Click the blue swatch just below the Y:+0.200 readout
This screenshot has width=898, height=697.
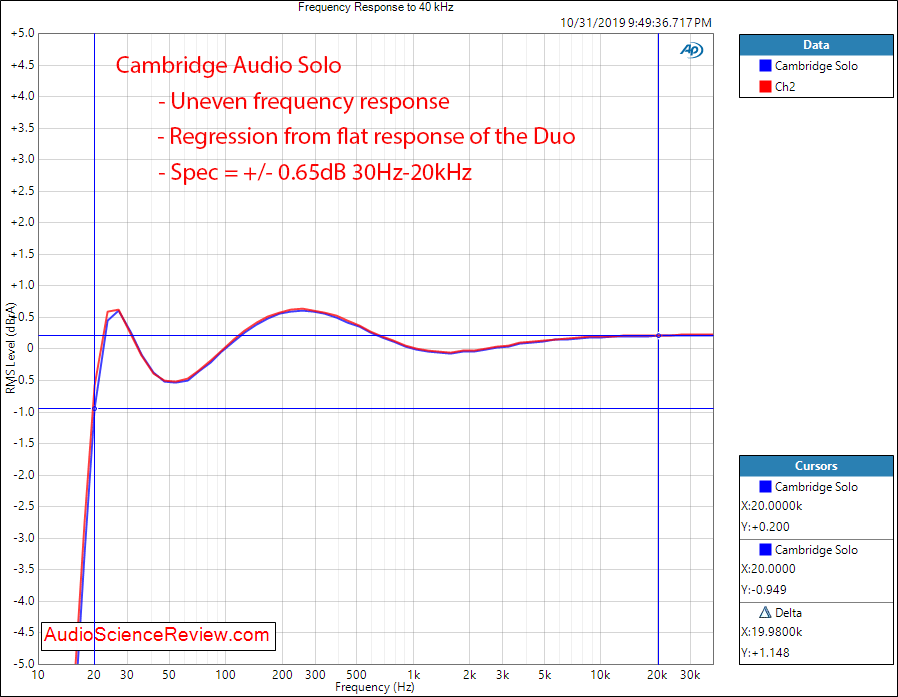tap(765, 549)
